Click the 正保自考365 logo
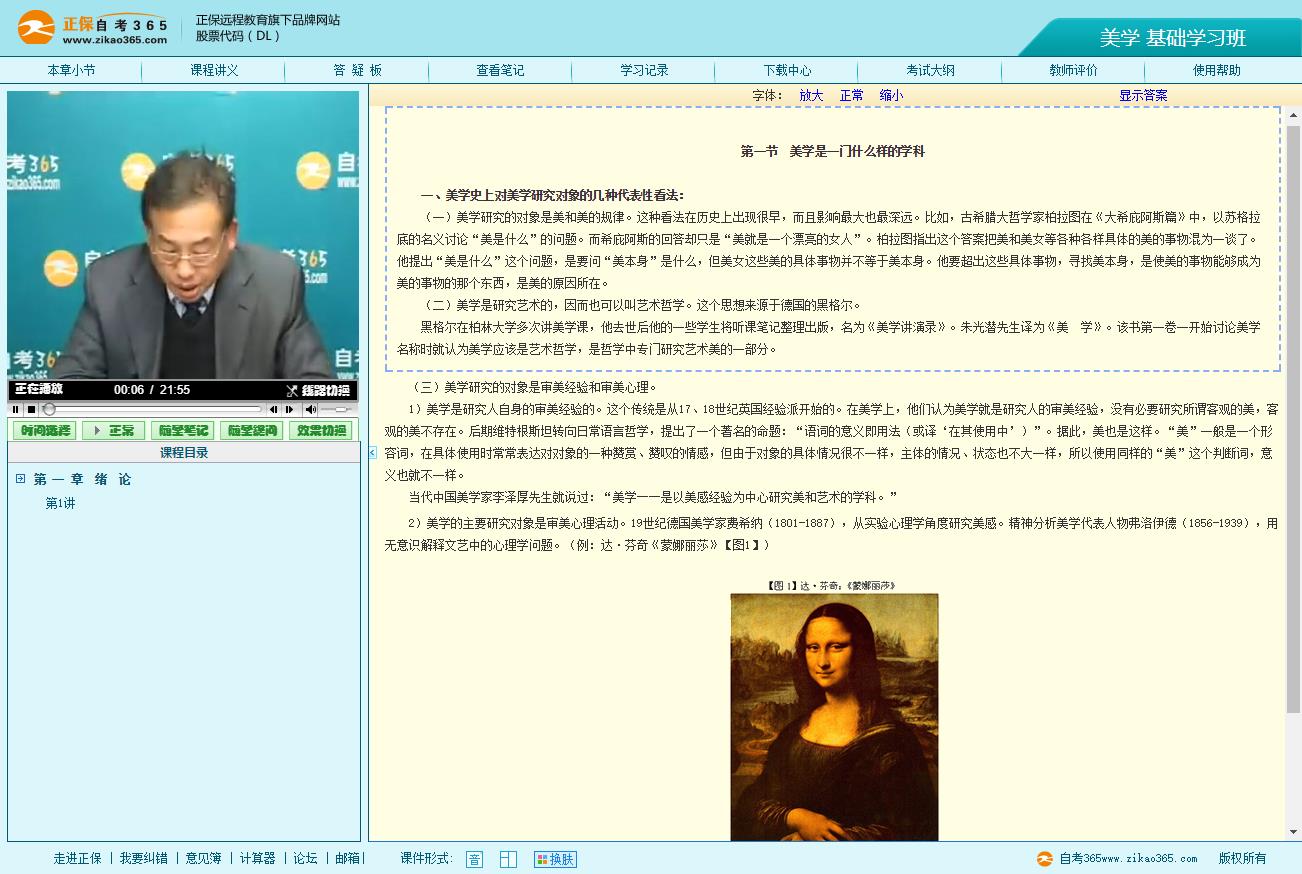The width and height of the screenshot is (1302, 874). [x=92, y=27]
